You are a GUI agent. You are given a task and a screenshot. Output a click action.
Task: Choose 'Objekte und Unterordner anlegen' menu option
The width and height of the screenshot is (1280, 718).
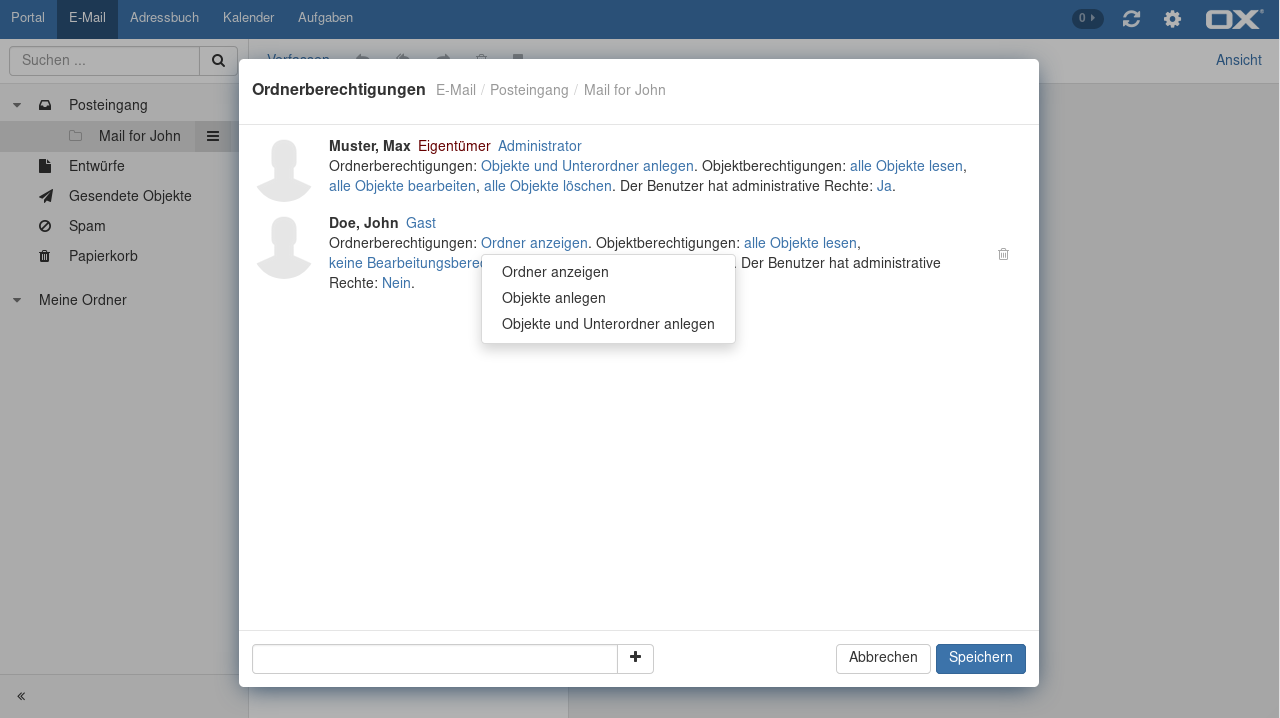(x=607, y=324)
